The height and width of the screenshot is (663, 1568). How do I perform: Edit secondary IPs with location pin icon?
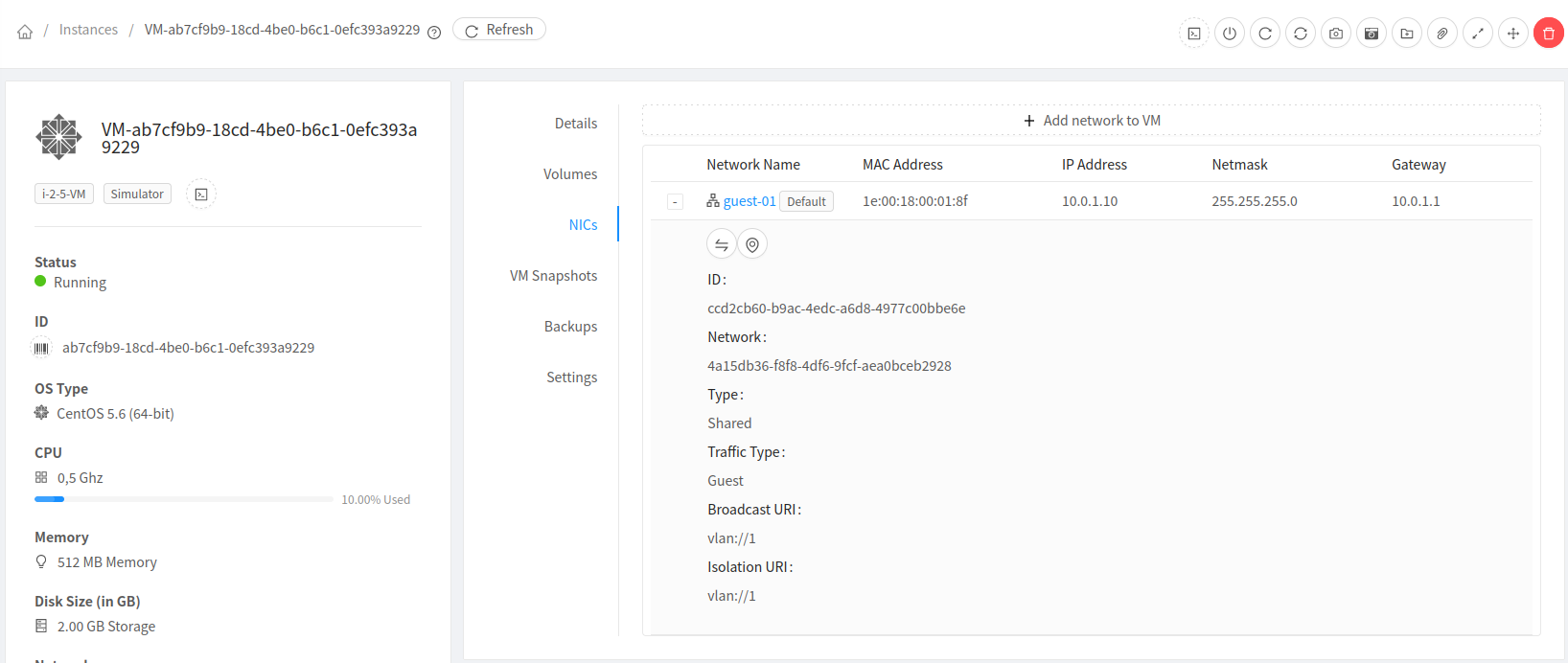[x=752, y=245]
